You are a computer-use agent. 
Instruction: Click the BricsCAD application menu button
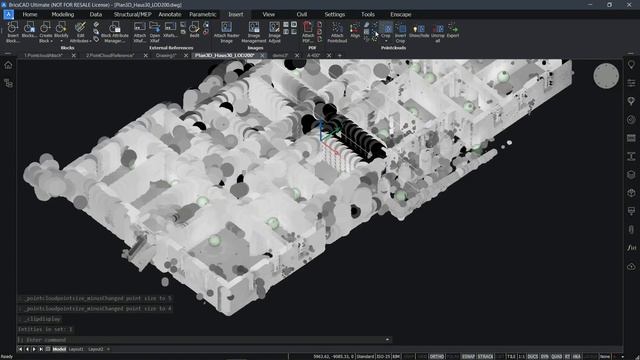click(x=8, y=14)
